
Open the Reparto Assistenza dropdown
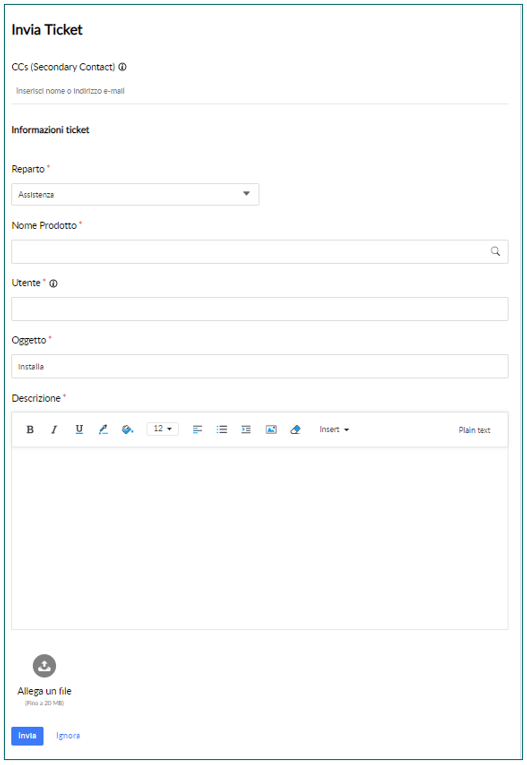tap(135, 194)
